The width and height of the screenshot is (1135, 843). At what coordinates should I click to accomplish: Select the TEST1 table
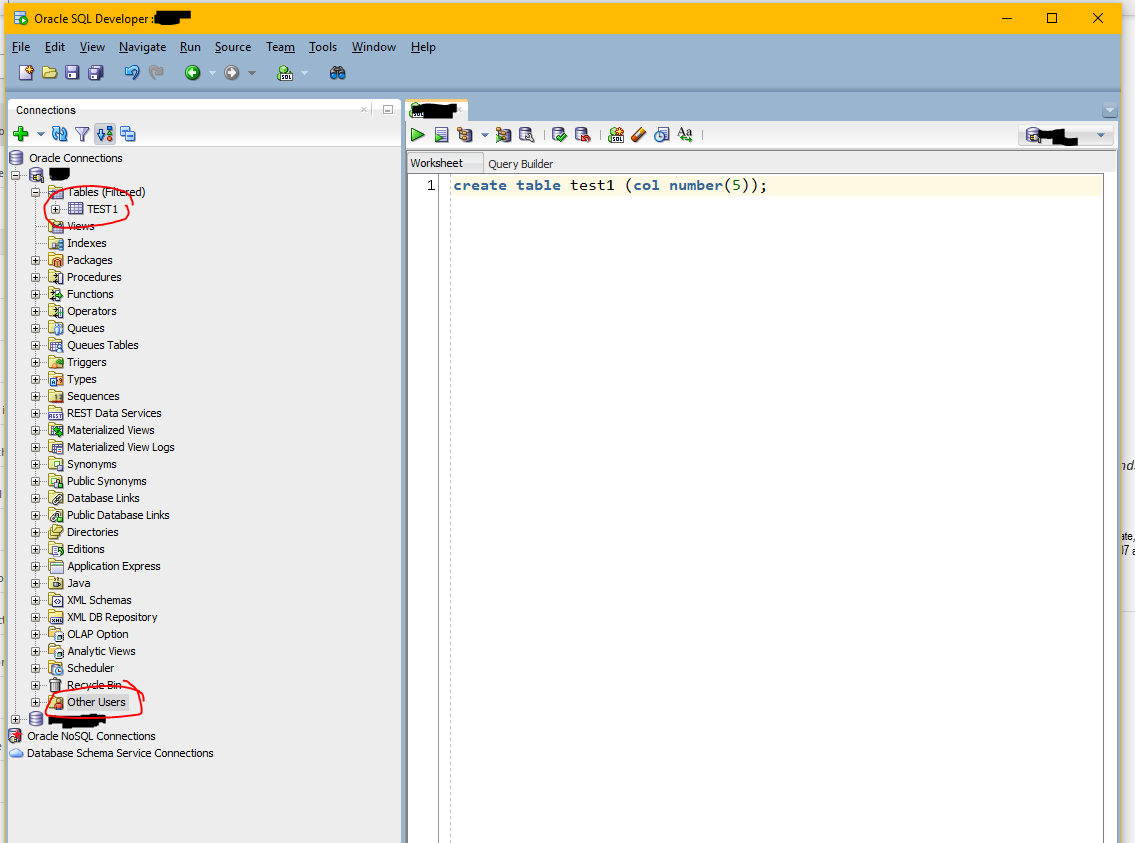(x=103, y=209)
